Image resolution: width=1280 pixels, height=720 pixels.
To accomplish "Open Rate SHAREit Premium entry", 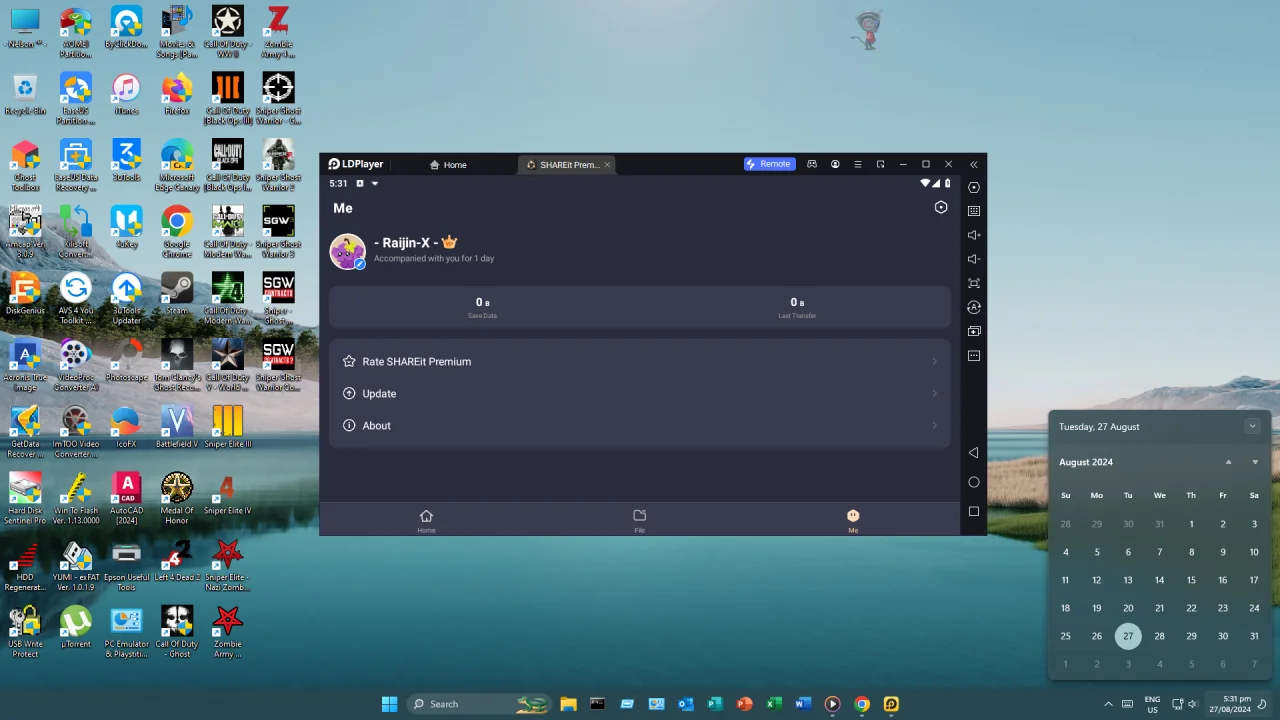I will point(640,361).
